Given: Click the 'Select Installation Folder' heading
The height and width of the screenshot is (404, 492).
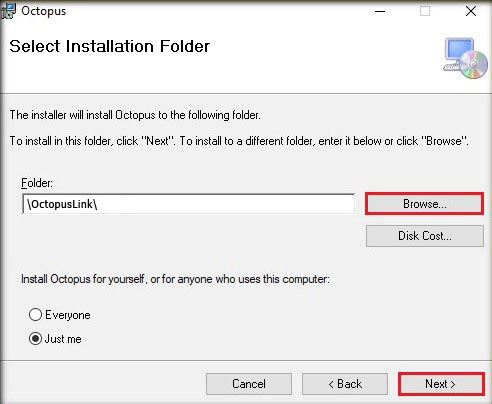Looking at the screenshot, I should [110, 46].
